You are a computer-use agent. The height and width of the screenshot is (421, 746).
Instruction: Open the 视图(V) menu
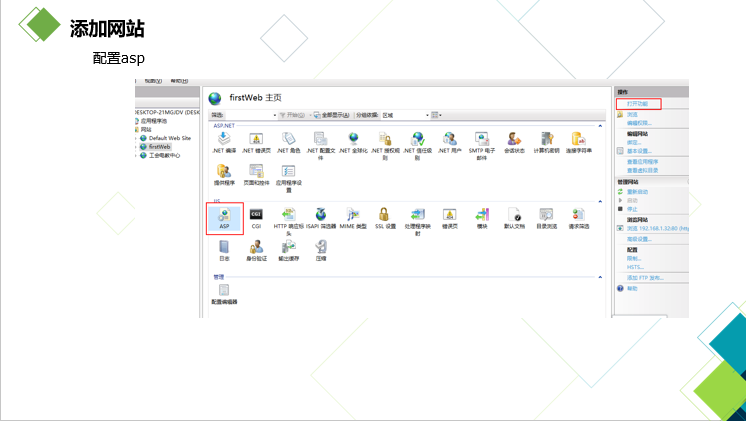[153, 81]
